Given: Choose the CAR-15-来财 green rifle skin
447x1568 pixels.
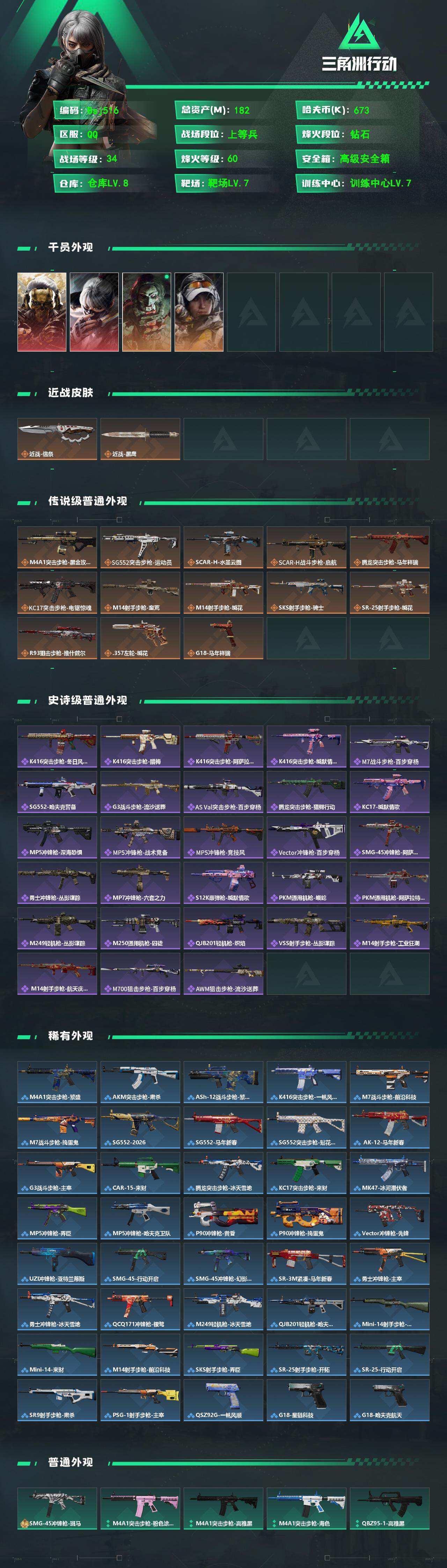Looking at the screenshot, I should [140, 1173].
